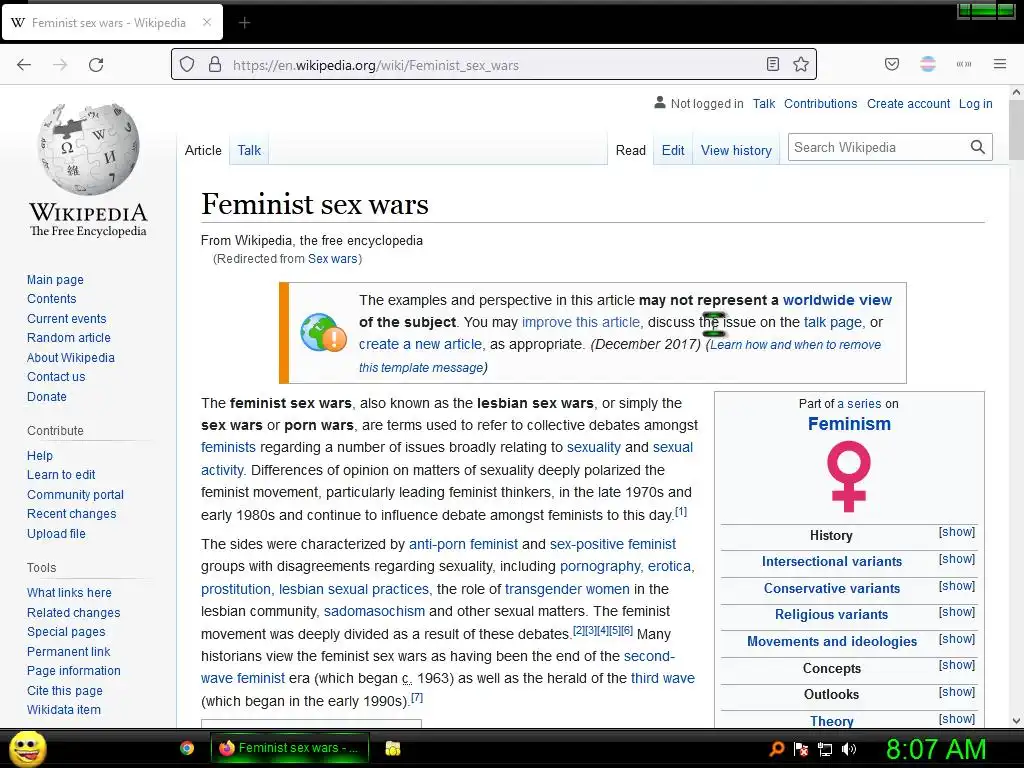Click Create account link
The width and height of the screenshot is (1024, 768).
tap(908, 103)
